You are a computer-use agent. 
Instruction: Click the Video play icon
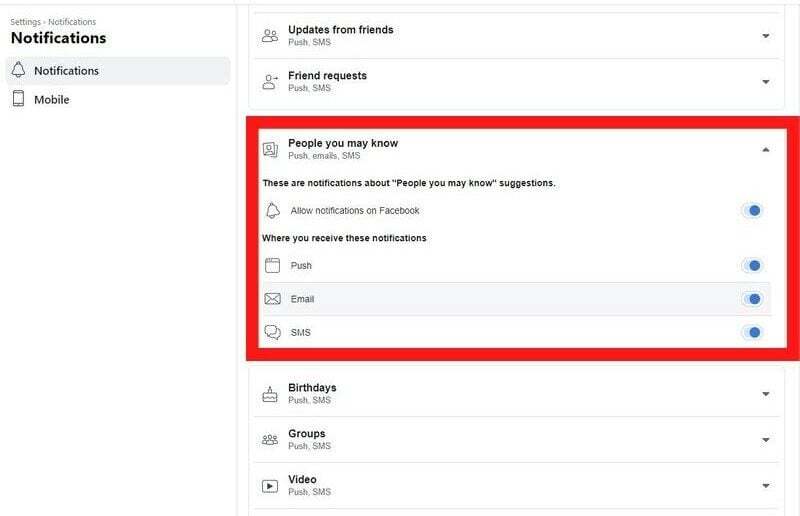coord(270,486)
